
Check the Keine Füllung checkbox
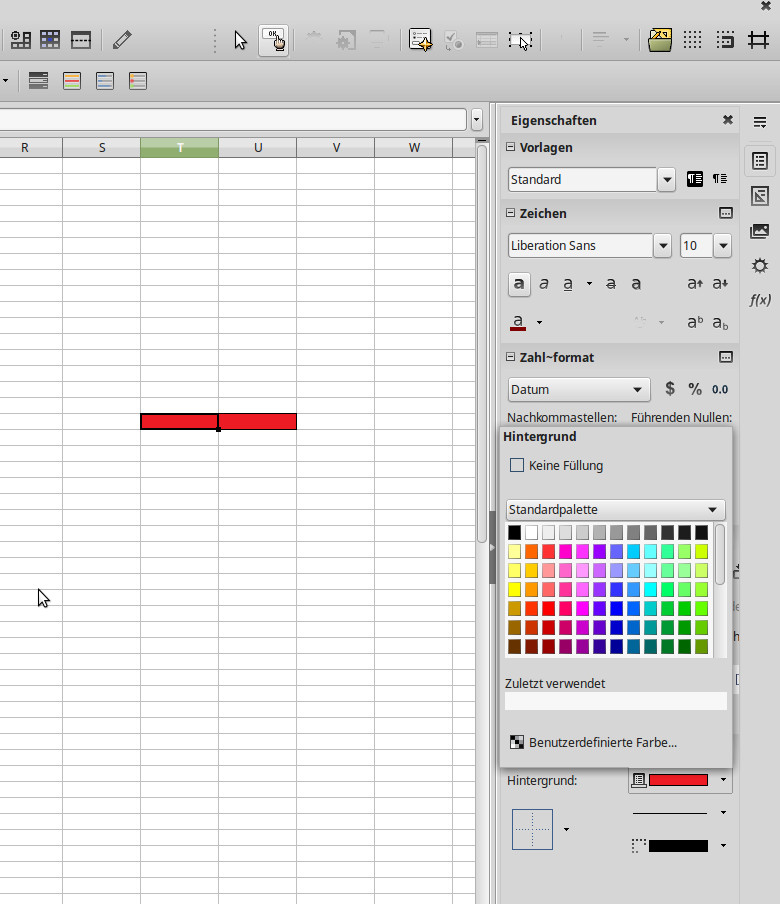point(517,465)
